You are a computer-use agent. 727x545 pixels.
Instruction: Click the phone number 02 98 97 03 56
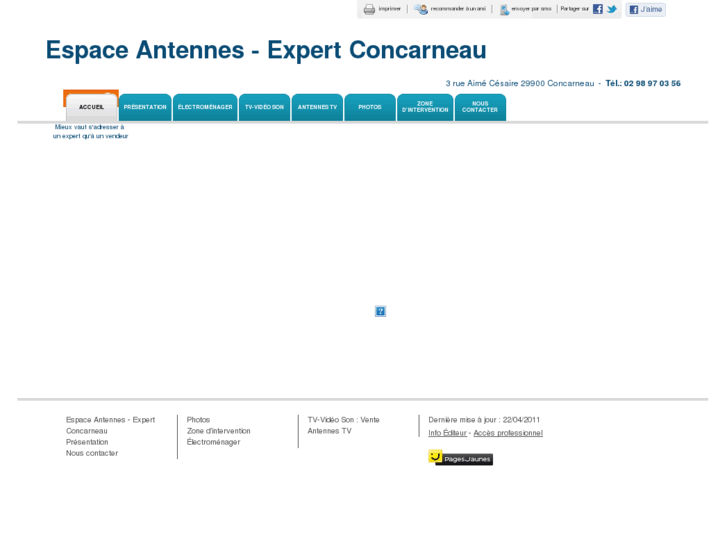pos(652,83)
